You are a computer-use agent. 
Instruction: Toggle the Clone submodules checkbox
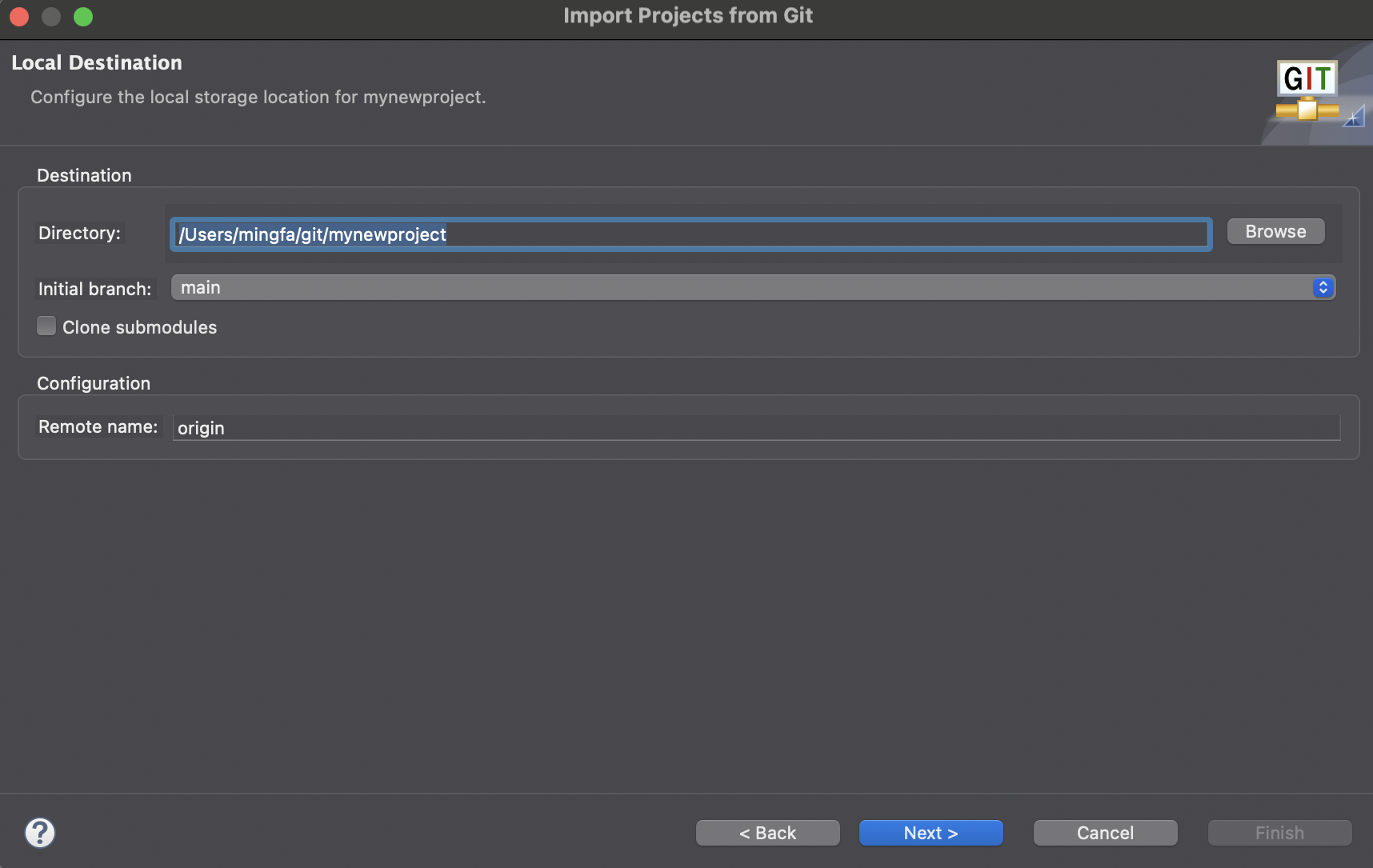point(46,326)
